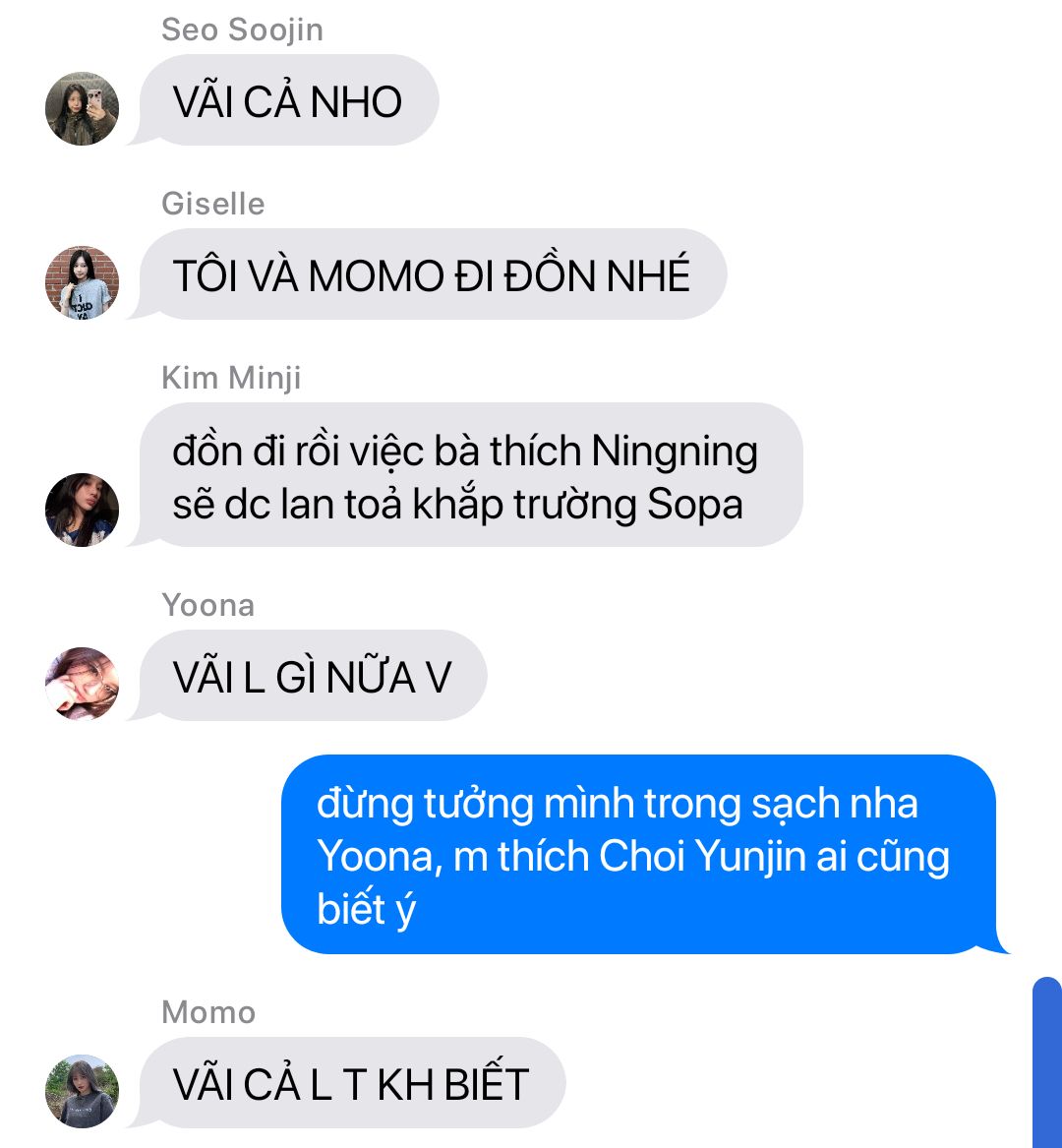Screen dimensions: 1062x1148
Task: Open Kim Minji's profile picture
Action: point(82,510)
